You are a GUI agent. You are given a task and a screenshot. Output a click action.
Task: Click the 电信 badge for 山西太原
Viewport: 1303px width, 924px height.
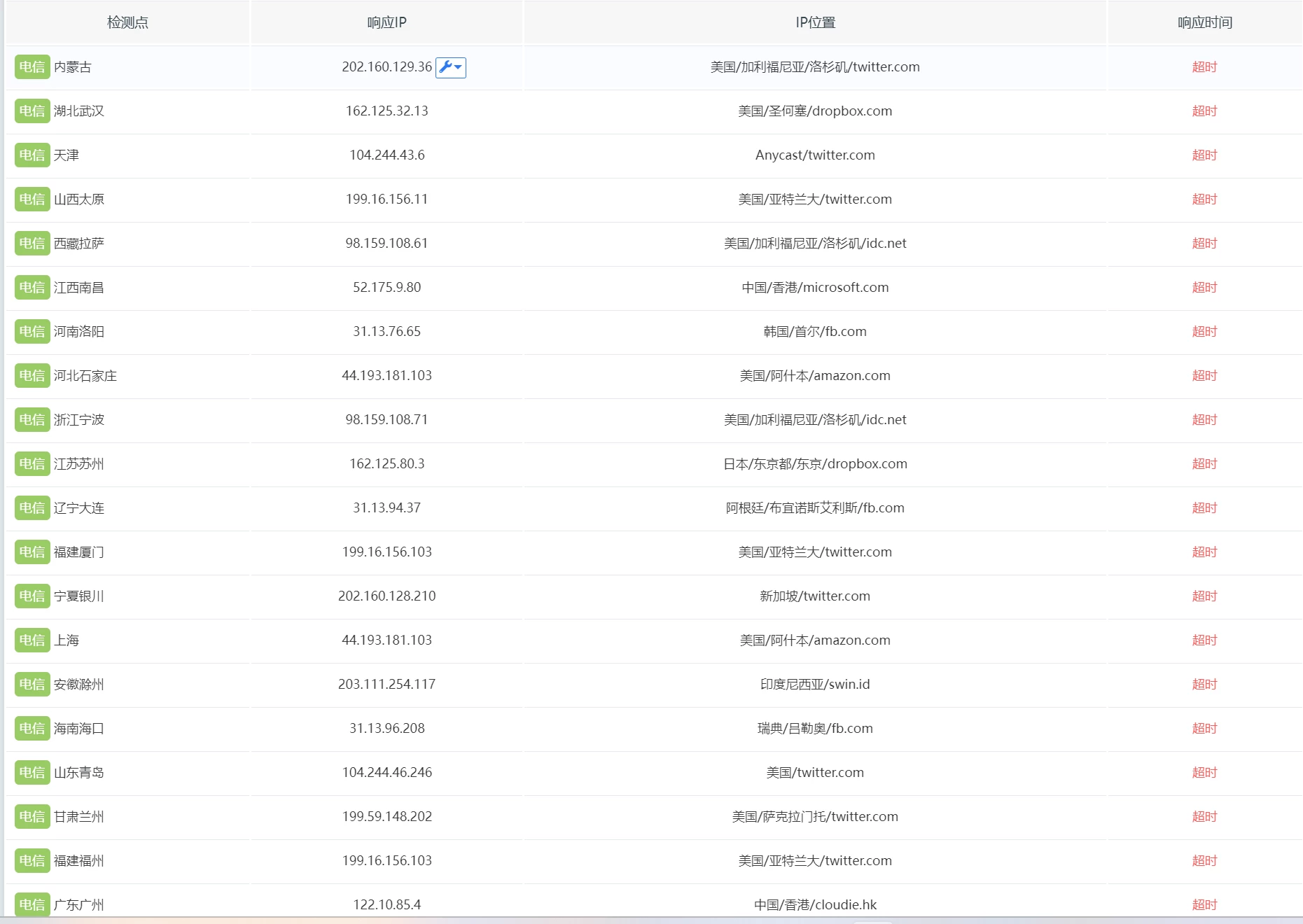tap(32, 199)
